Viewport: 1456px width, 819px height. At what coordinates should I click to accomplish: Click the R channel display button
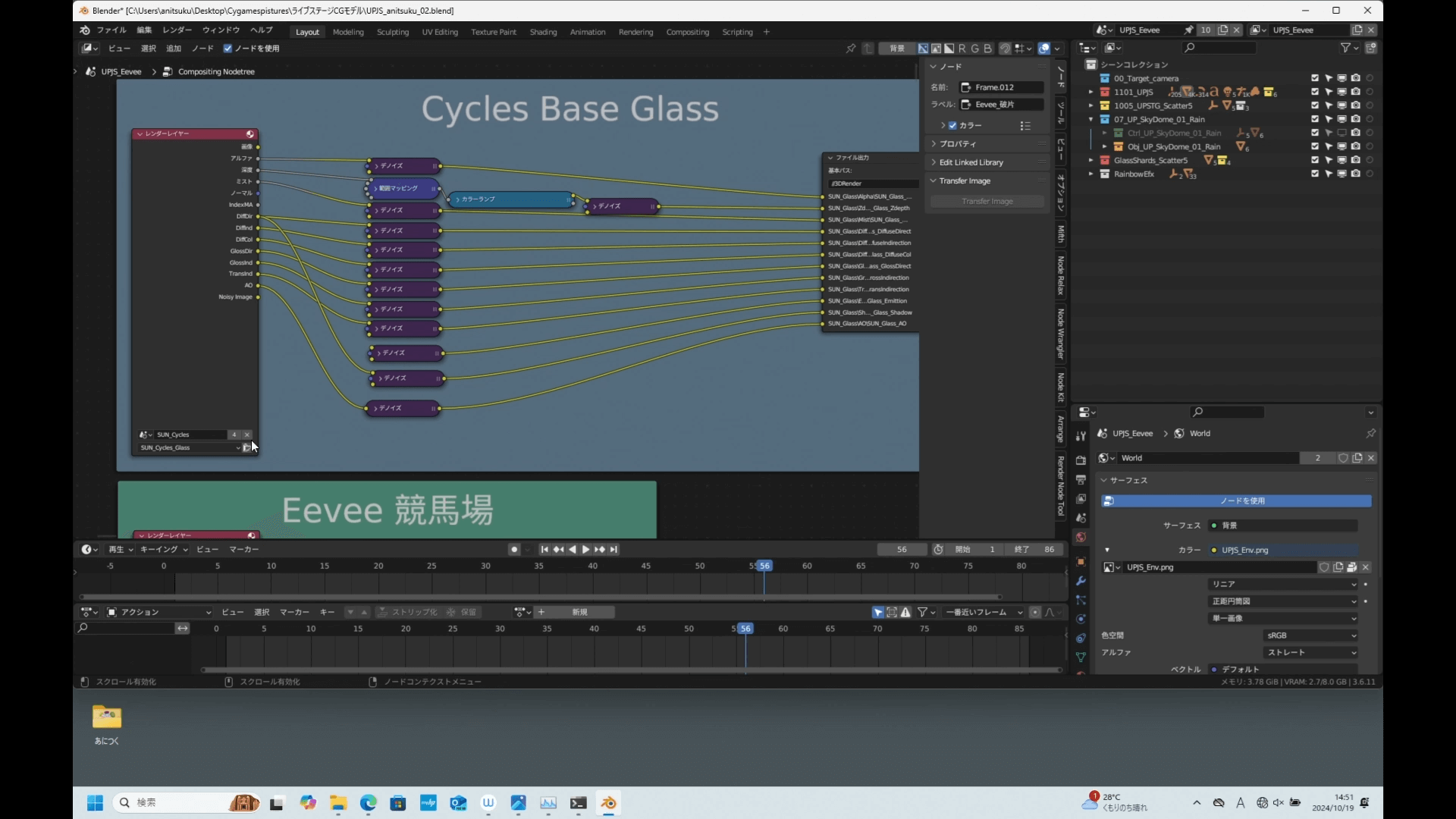point(962,49)
